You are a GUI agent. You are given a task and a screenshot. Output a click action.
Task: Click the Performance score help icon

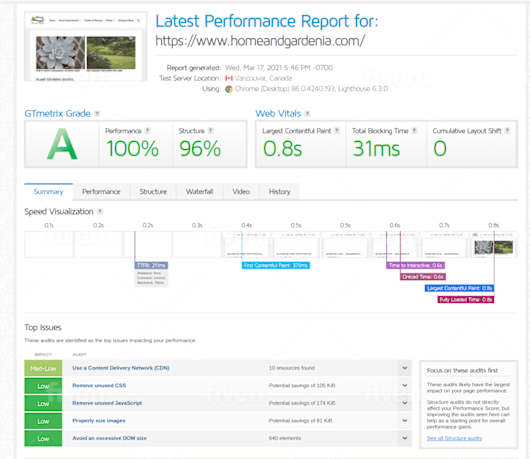(x=147, y=130)
